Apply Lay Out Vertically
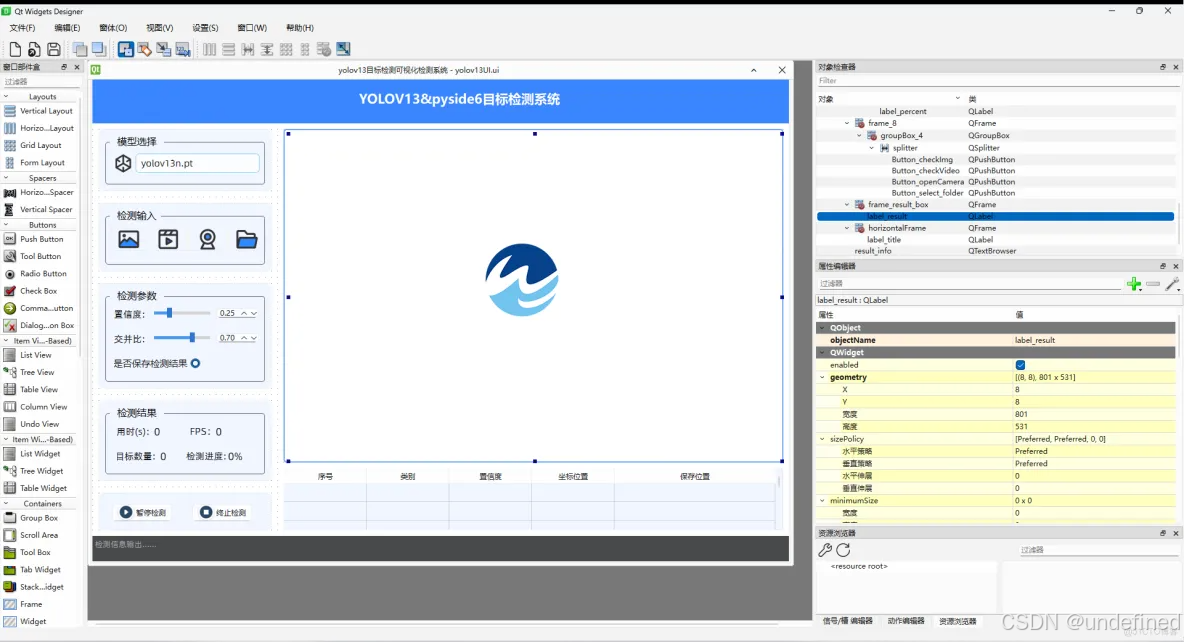The height and width of the screenshot is (642, 1184). point(228,49)
